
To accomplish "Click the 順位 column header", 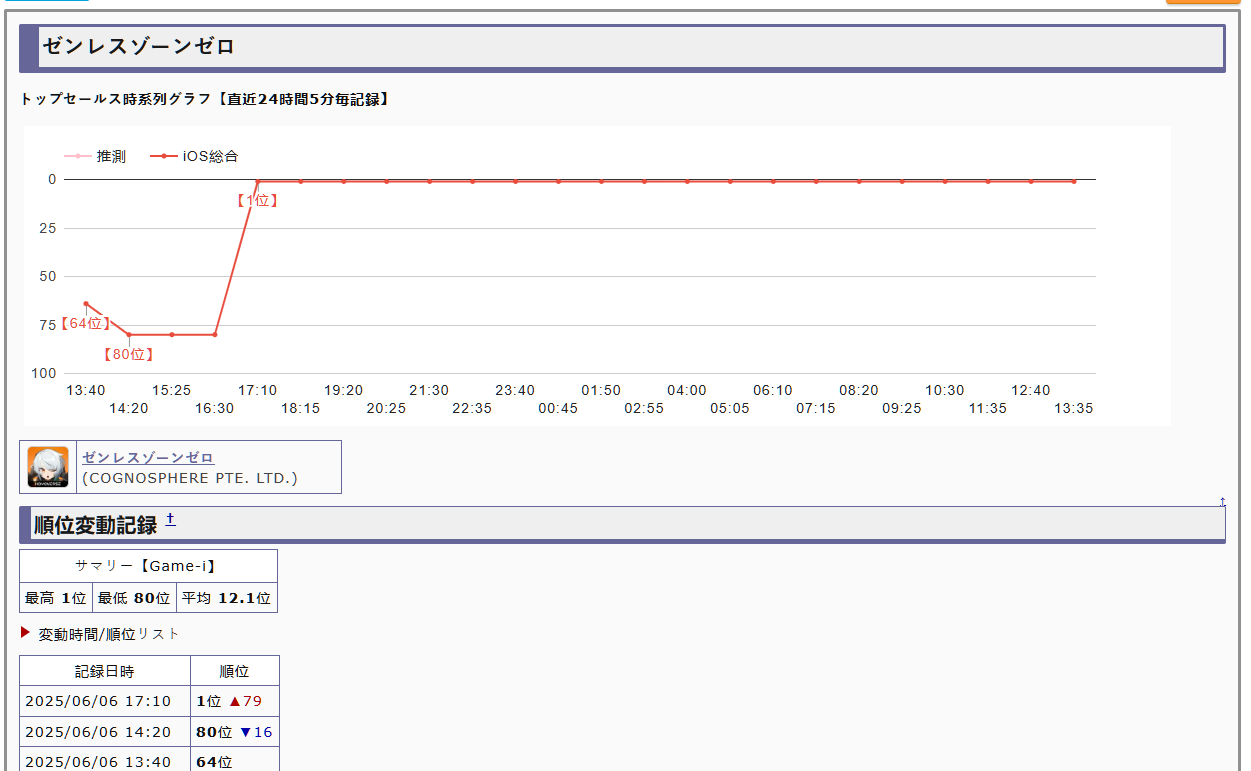I will pyautogui.click(x=235, y=671).
